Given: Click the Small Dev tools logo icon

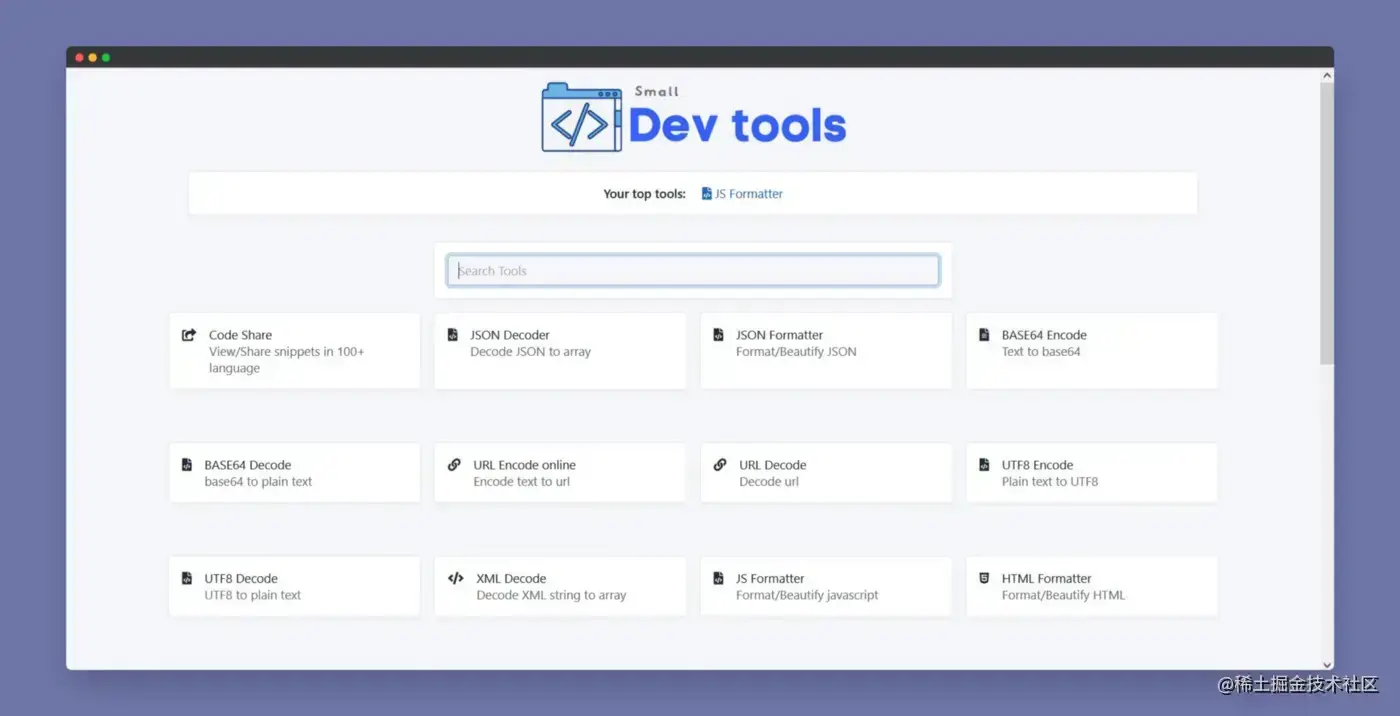Looking at the screenshot, I should (581, 117).
